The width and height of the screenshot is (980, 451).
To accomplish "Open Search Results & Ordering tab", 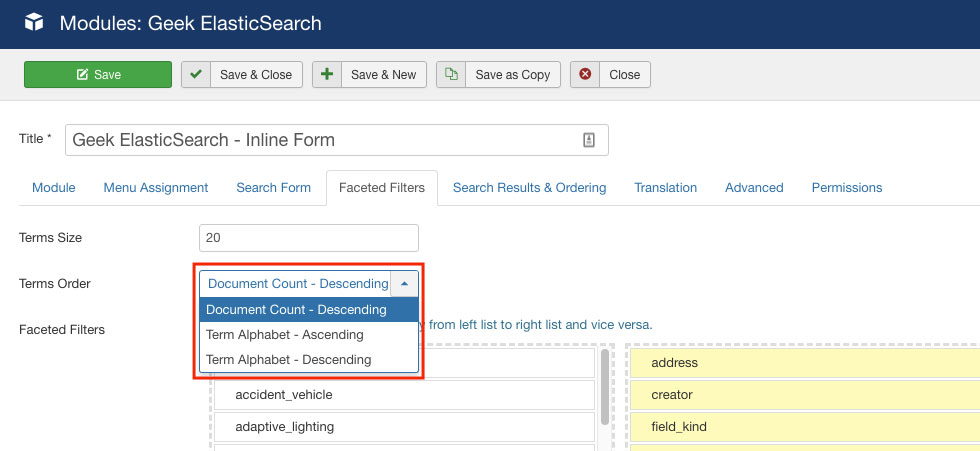I will coord(529,187).
